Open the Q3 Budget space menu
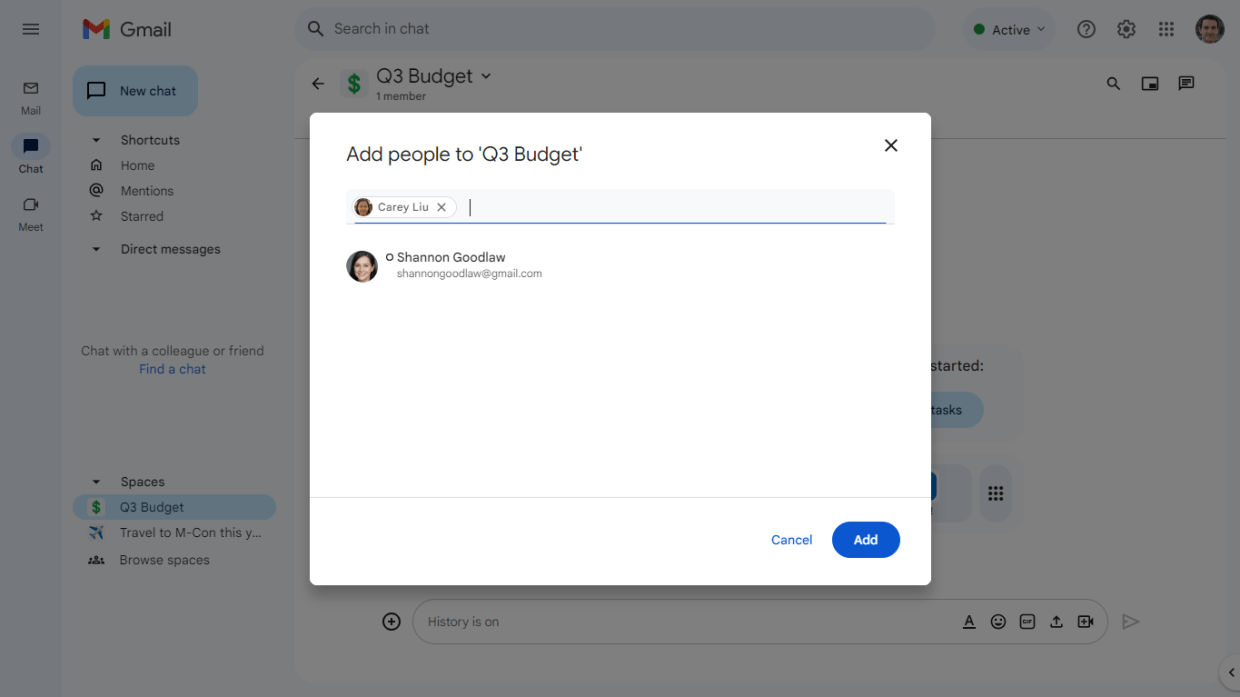Screen dimensions: 1240x697 (486, 75)
